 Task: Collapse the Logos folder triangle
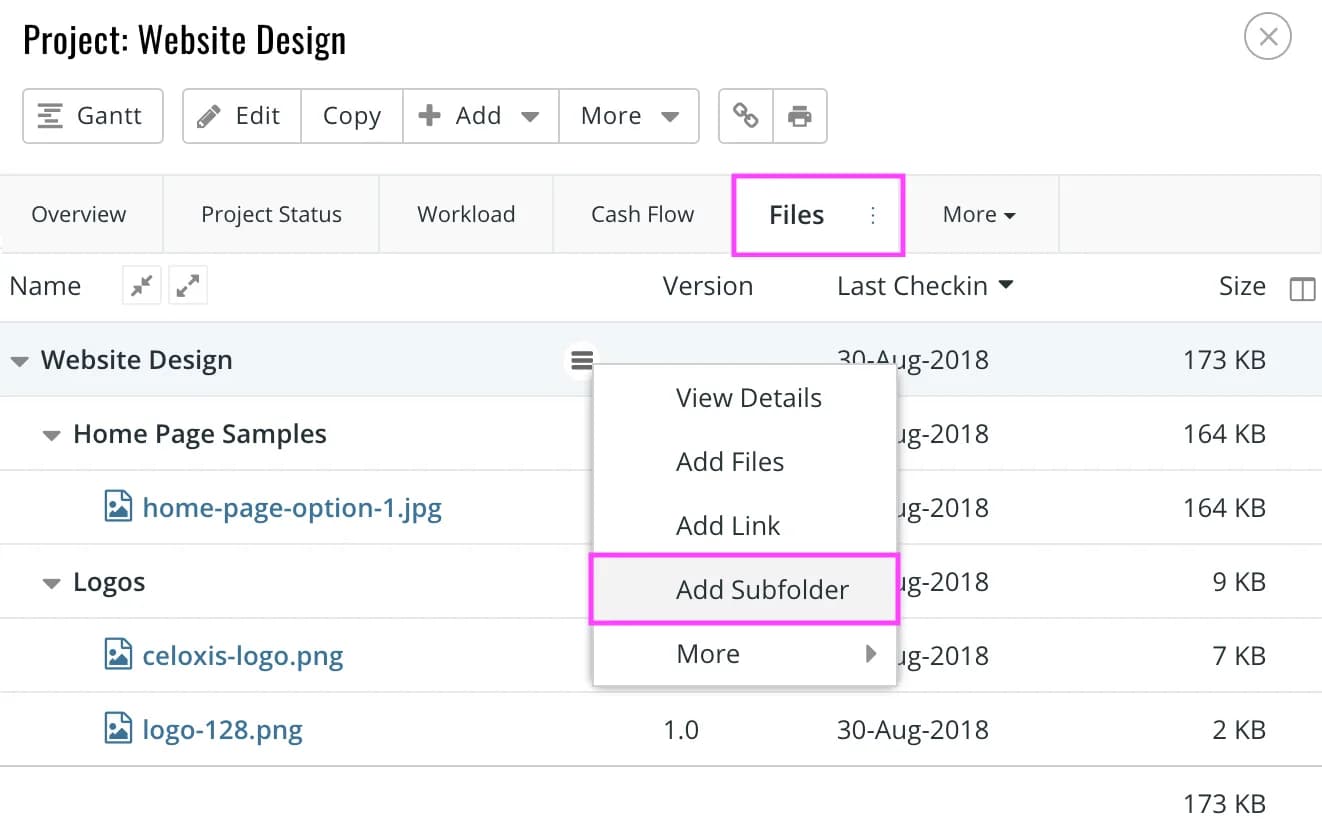[x=52, y=584]
